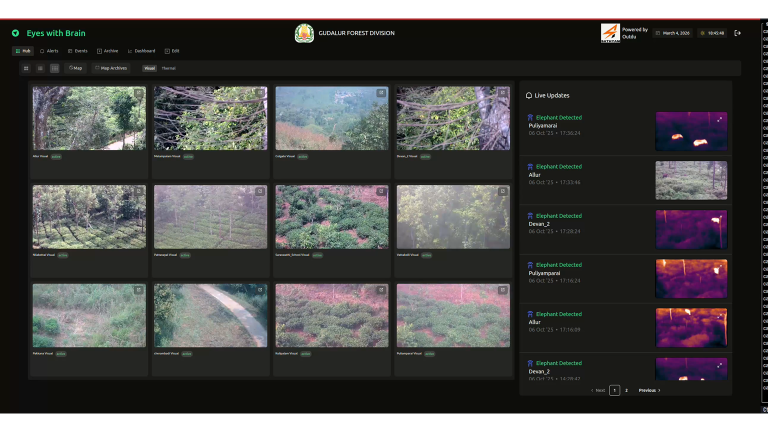Click the Powered by Outdu logo
The height and width of the screenshot is (432, 768).
tap(610, 33)
